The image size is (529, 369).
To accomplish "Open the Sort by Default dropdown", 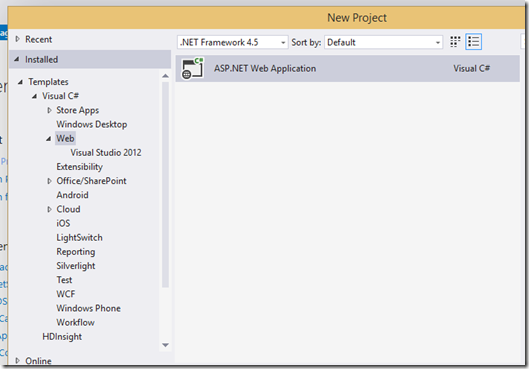I will [383, 42].
